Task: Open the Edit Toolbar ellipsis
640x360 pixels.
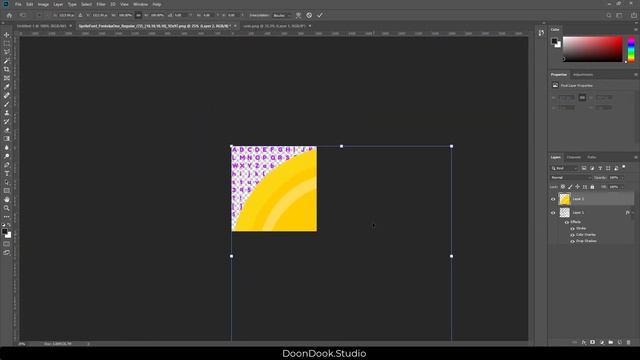Action: coord(7,217)
